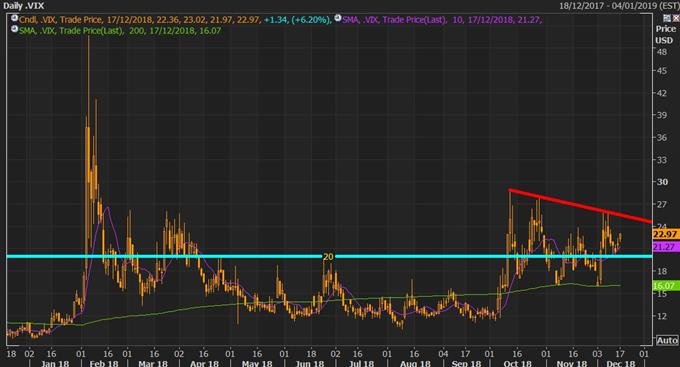Select the SMA 10 purple legend text
This screenshot has height=367, width=680.
pyautogui.click(x=442, y=20)
